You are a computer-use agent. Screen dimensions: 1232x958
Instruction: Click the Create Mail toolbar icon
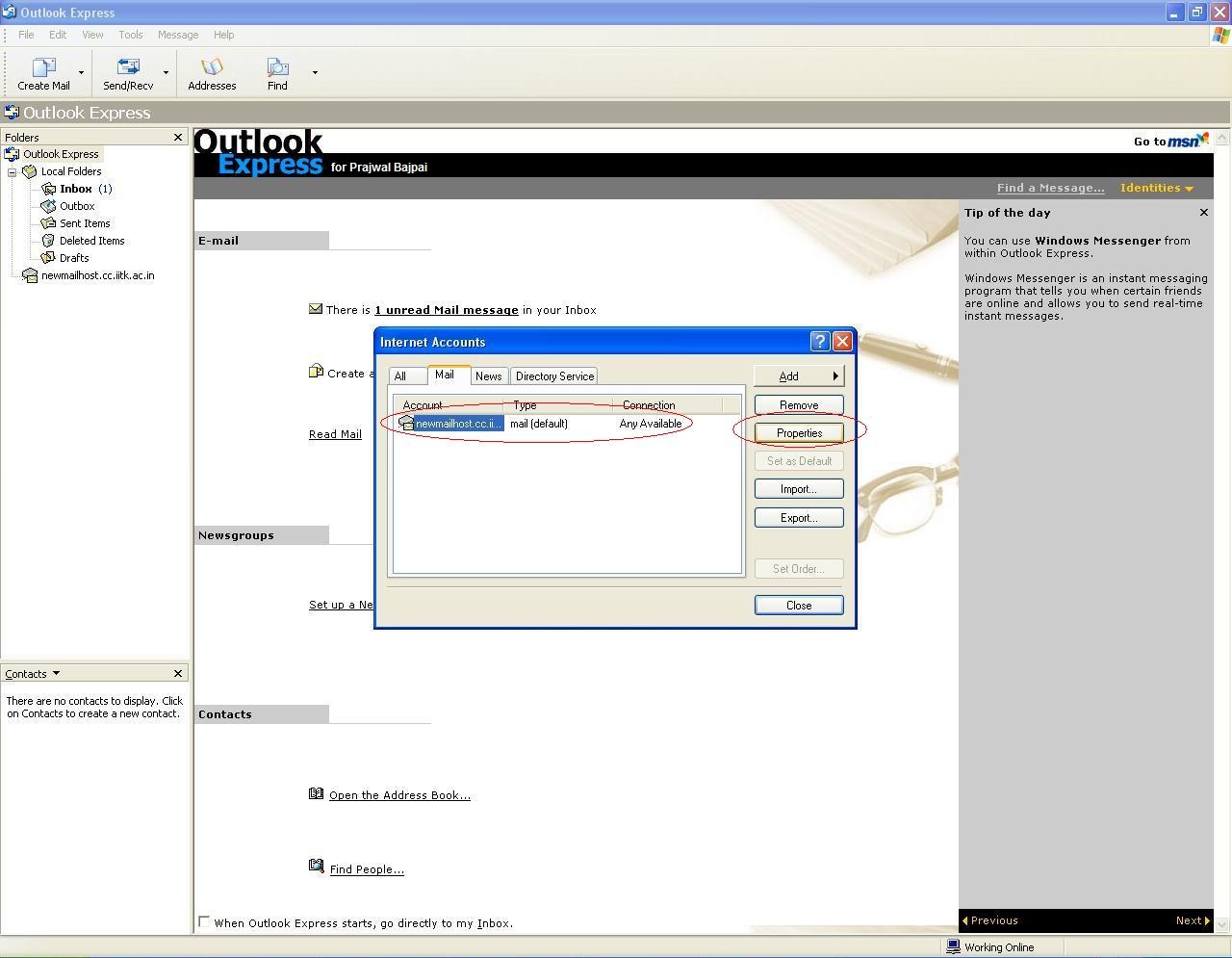point(43,67)
